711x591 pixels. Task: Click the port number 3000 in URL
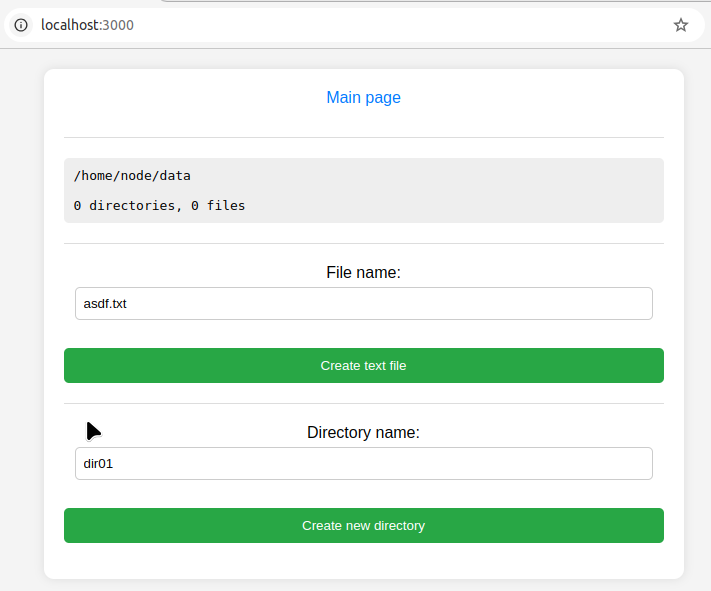tap(118, 25)
